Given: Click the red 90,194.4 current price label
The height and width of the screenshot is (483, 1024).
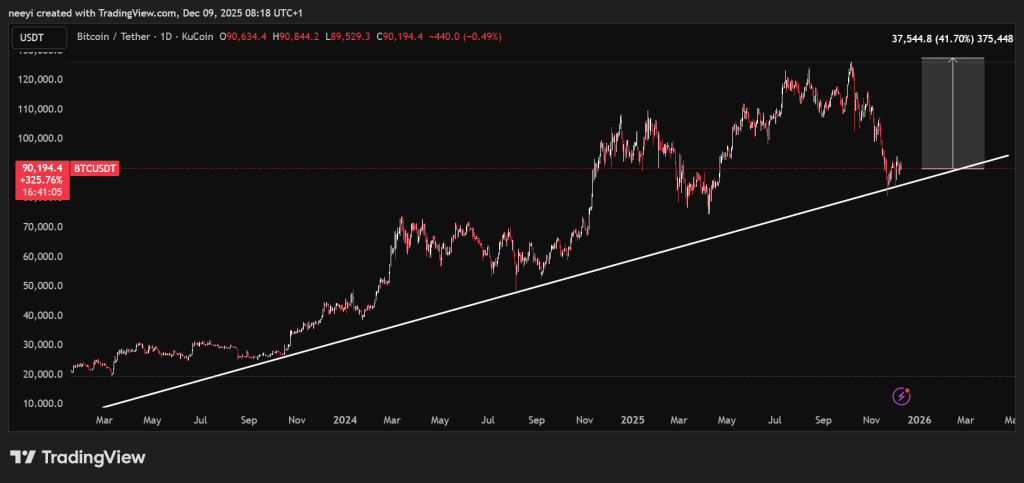Looking at the screenshot, I should [42, 169].
